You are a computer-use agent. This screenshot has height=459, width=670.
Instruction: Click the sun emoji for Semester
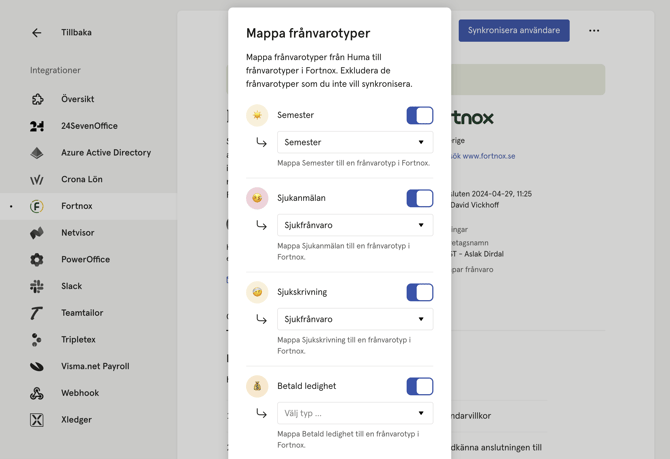[257, 115]
